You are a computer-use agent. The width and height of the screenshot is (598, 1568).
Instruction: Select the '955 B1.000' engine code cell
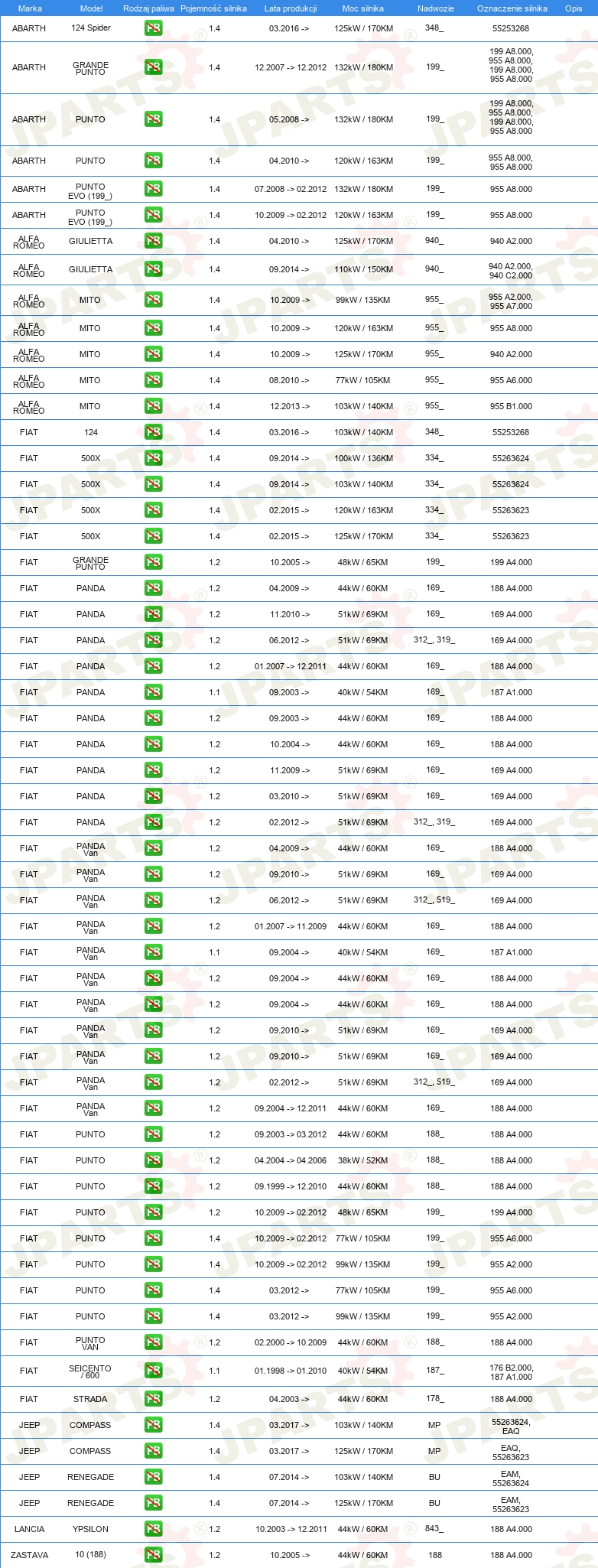[511, 406]
